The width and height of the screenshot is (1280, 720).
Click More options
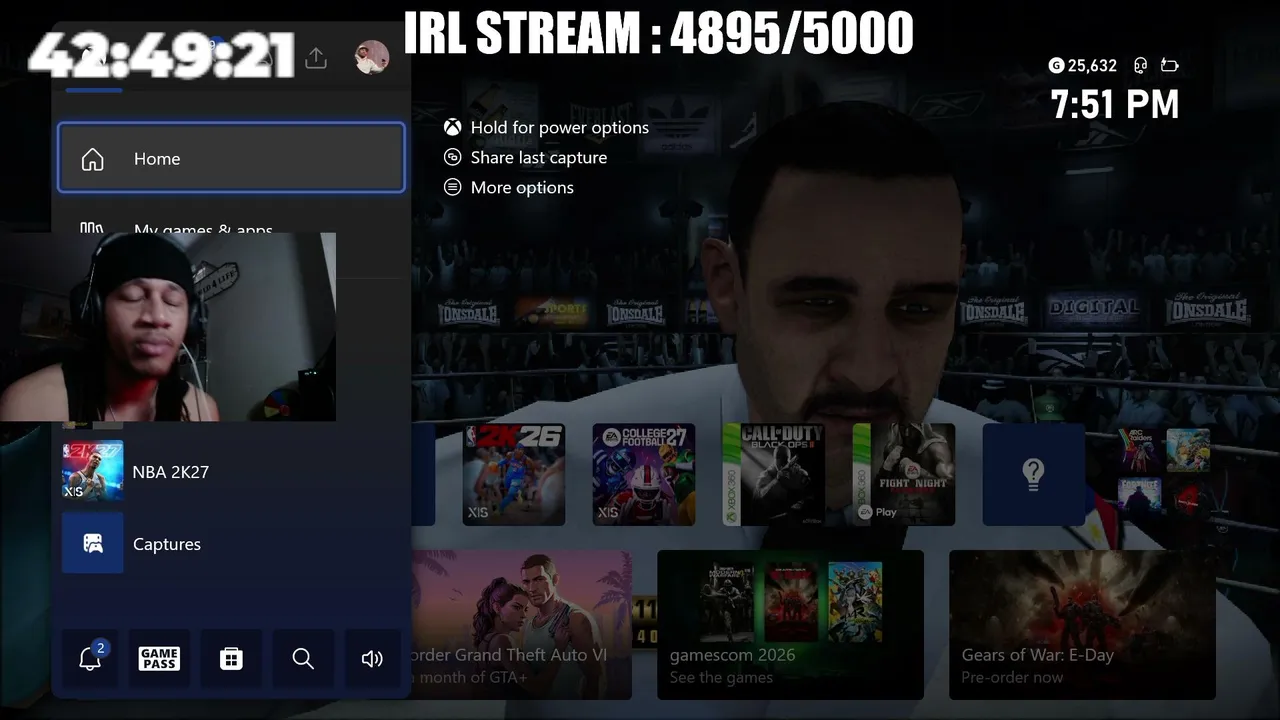[x=522, y=187]
